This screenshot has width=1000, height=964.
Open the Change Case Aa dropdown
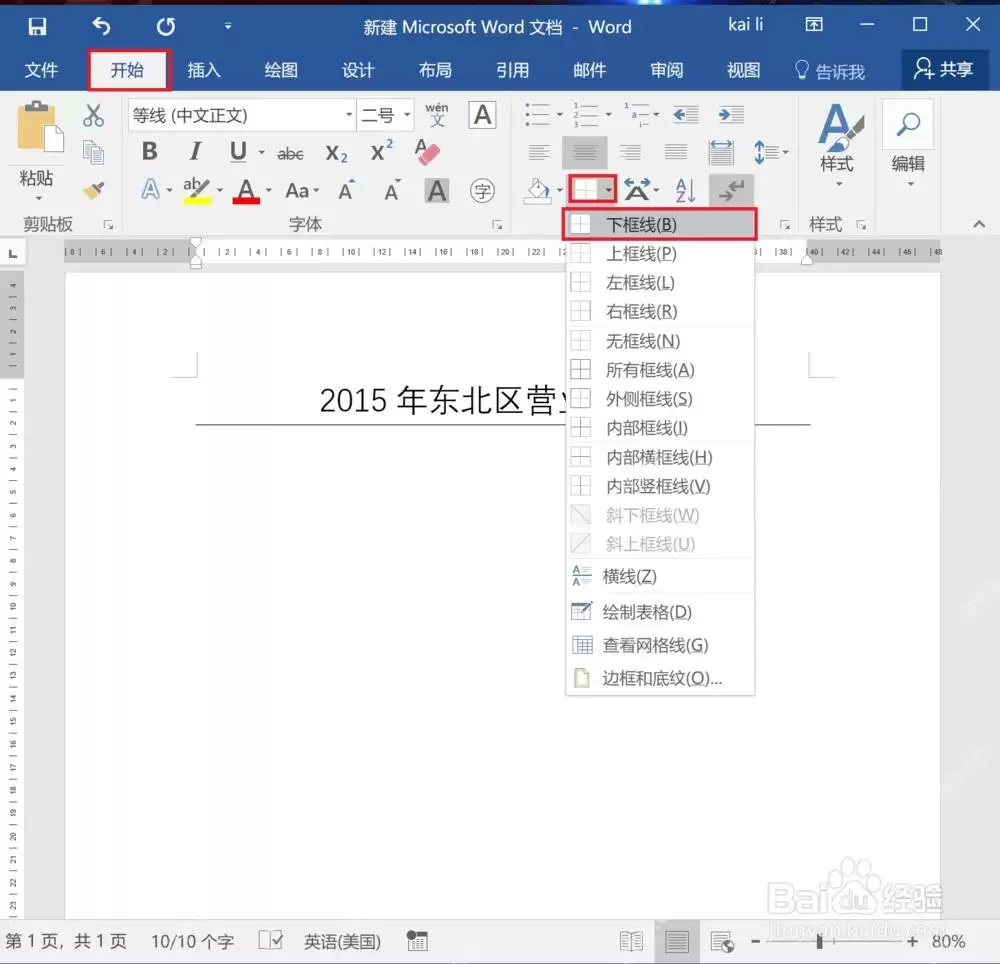coord(302,191)
